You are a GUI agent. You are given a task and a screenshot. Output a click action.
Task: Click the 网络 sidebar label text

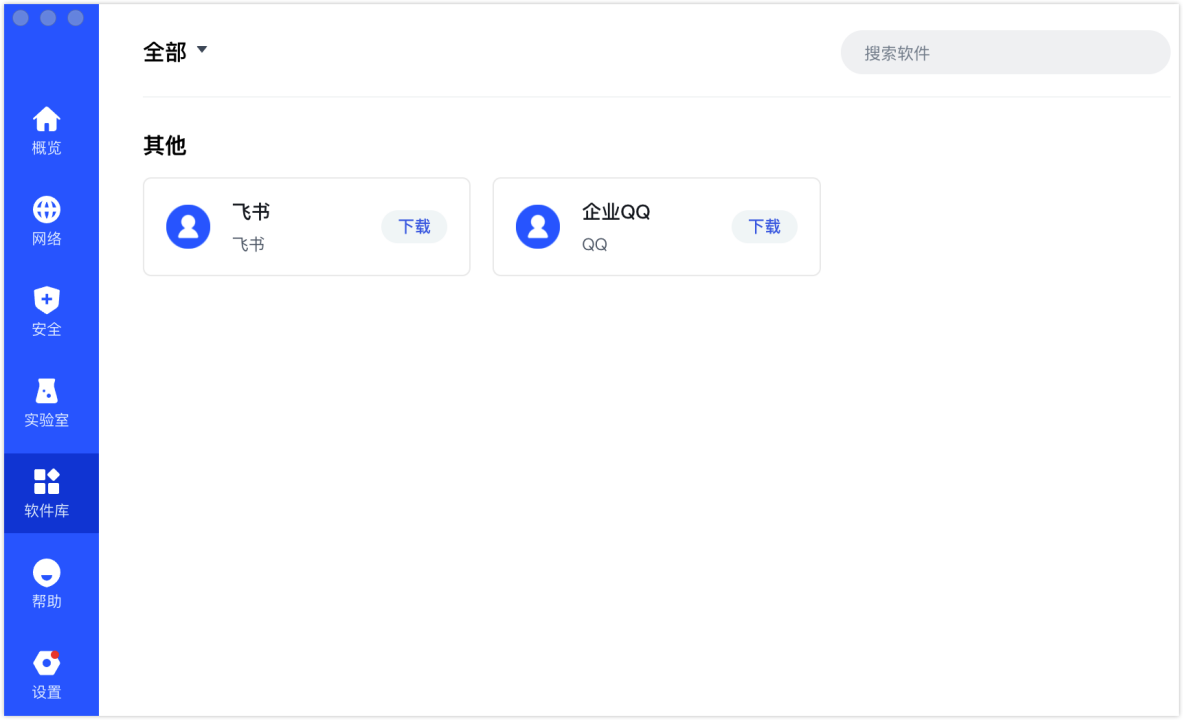47,239
